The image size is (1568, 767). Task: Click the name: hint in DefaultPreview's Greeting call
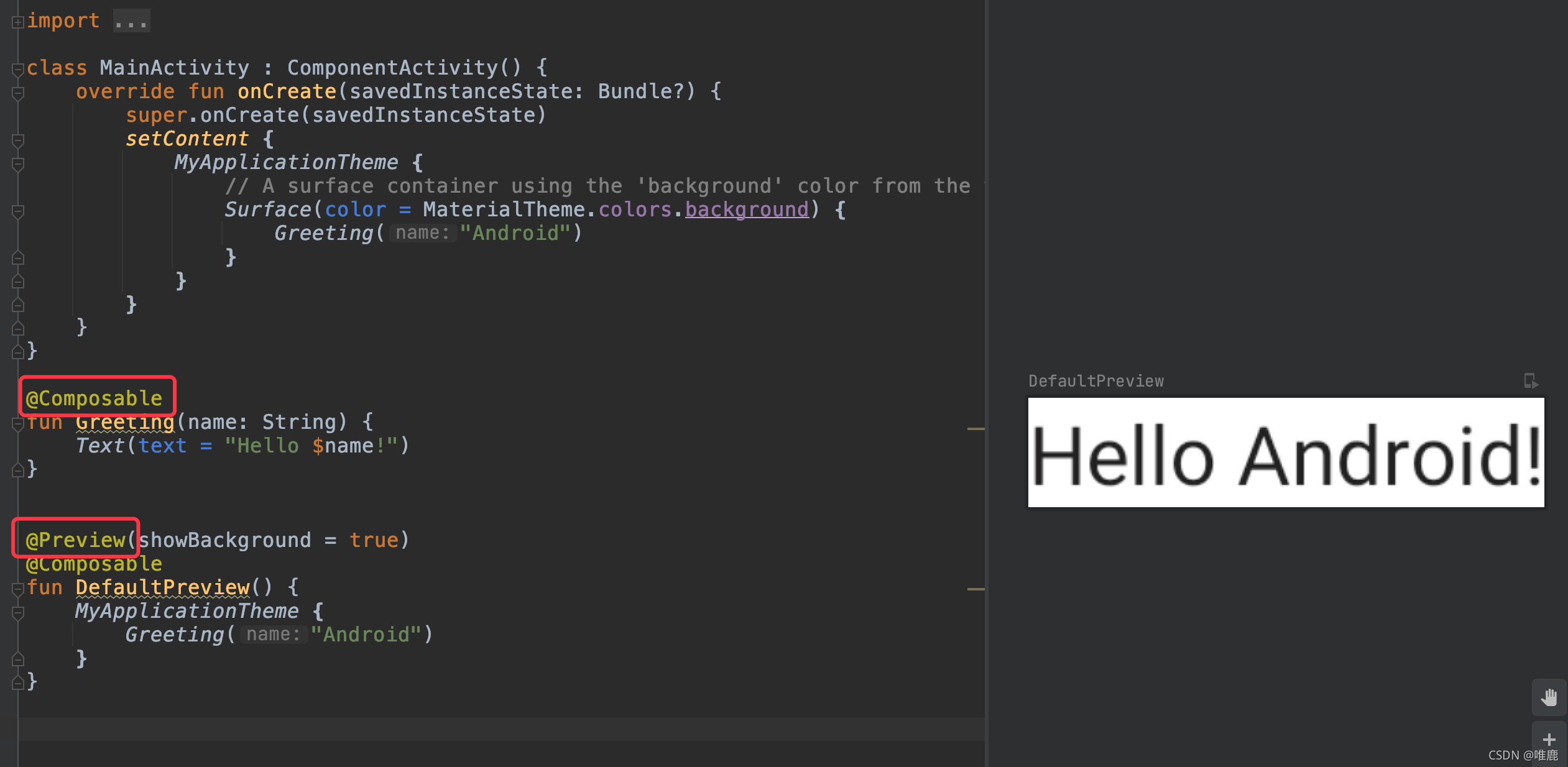[274, 635]
